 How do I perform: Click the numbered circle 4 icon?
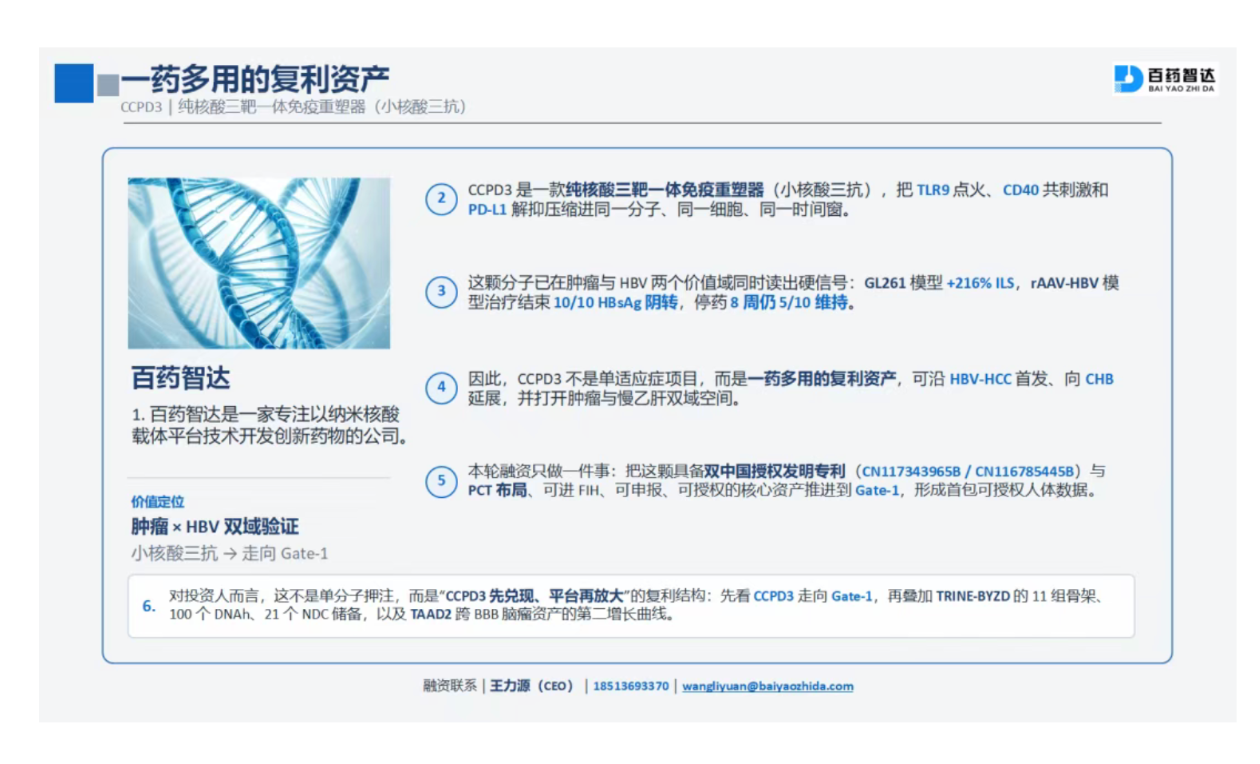(x=441, y=387)
